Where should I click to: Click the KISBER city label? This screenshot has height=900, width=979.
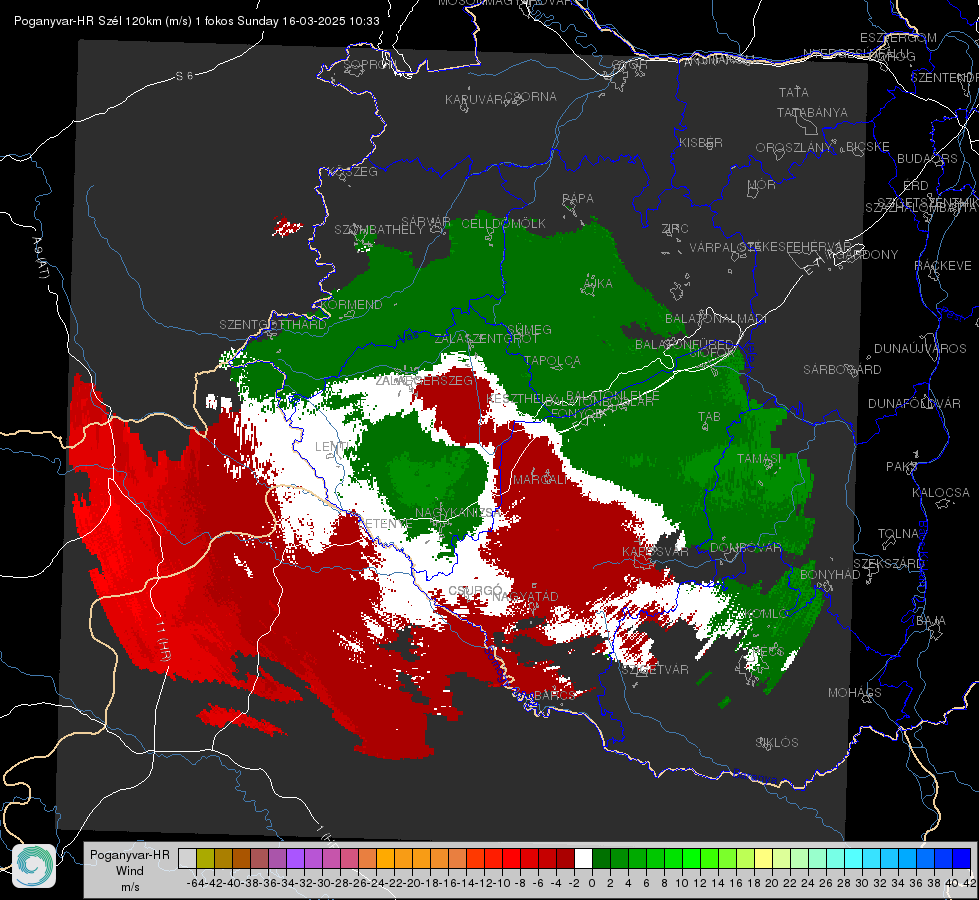701,142
